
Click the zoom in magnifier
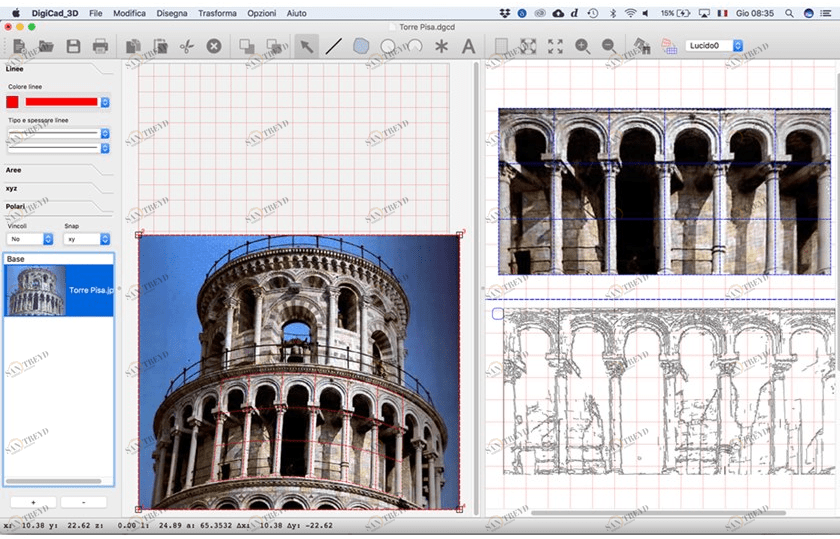click(583, 46)
